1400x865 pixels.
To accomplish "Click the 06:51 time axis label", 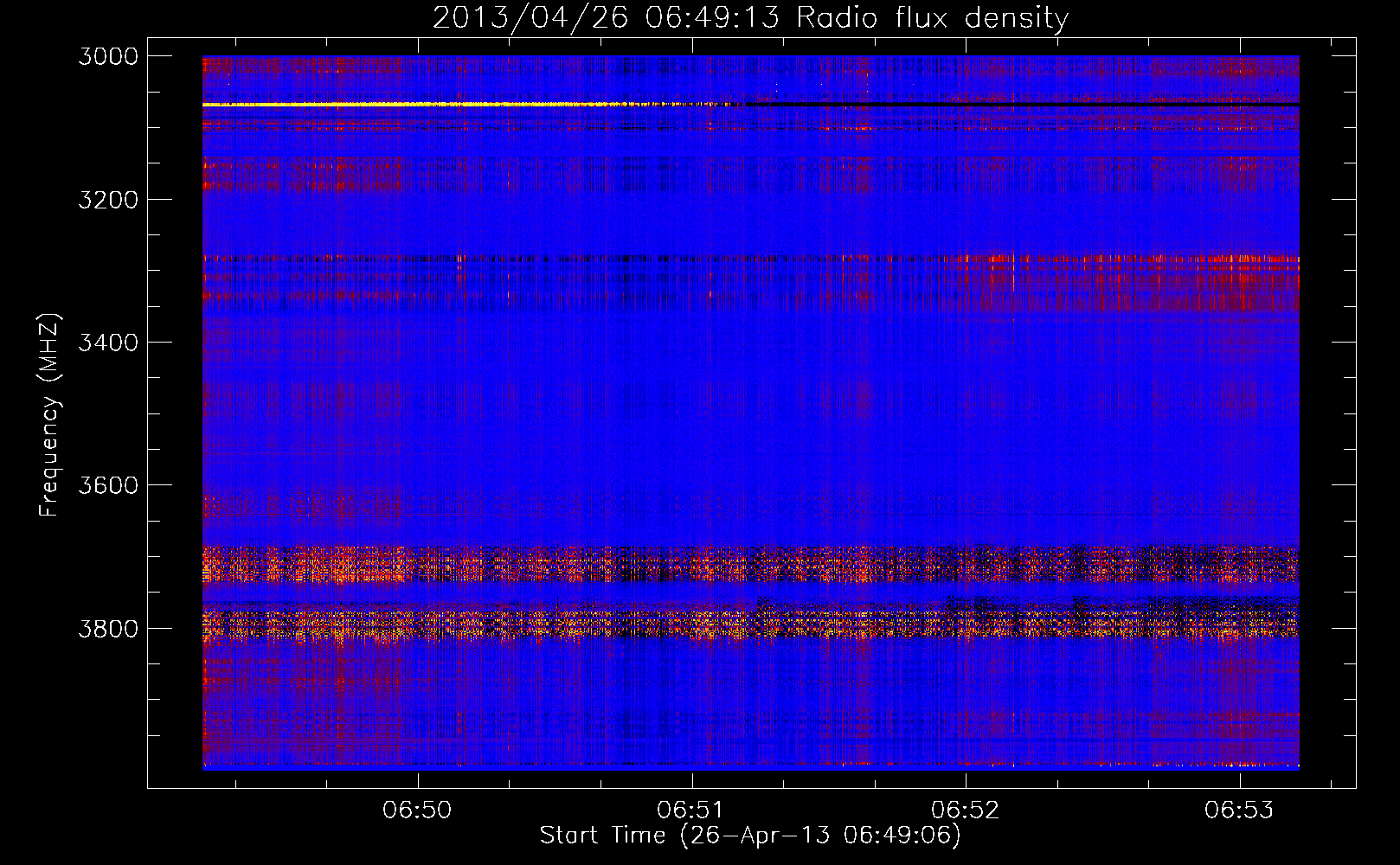I will coord(691,811).
